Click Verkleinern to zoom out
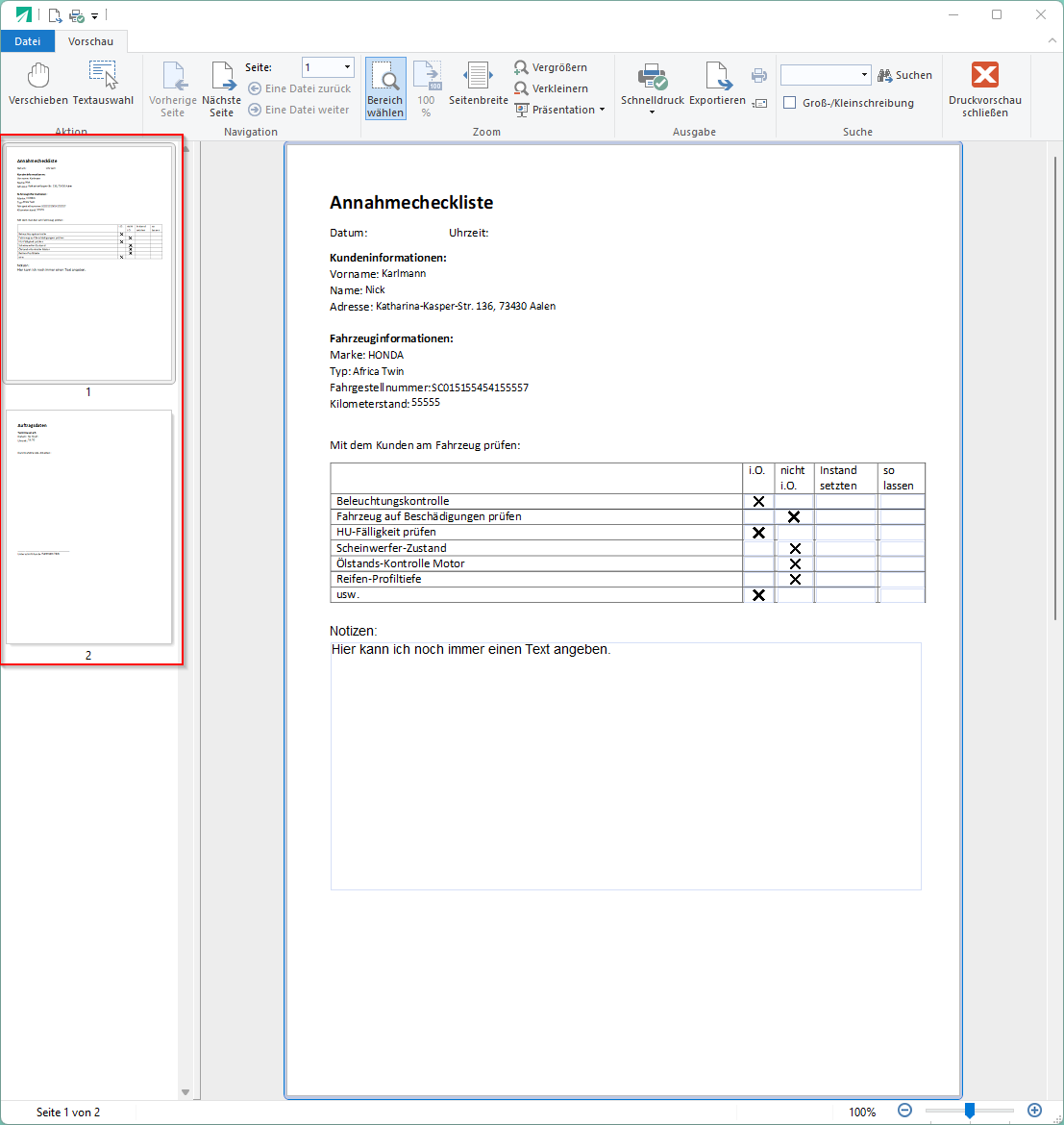Viewport: 1064px width, 1125px height. 552,88
